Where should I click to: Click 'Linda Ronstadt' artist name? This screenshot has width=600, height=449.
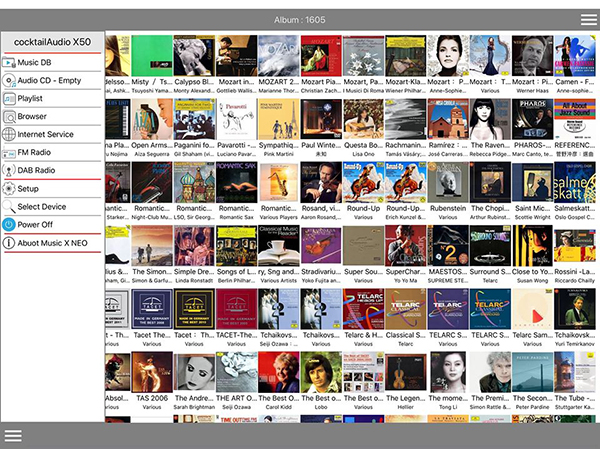click(194, 281)
